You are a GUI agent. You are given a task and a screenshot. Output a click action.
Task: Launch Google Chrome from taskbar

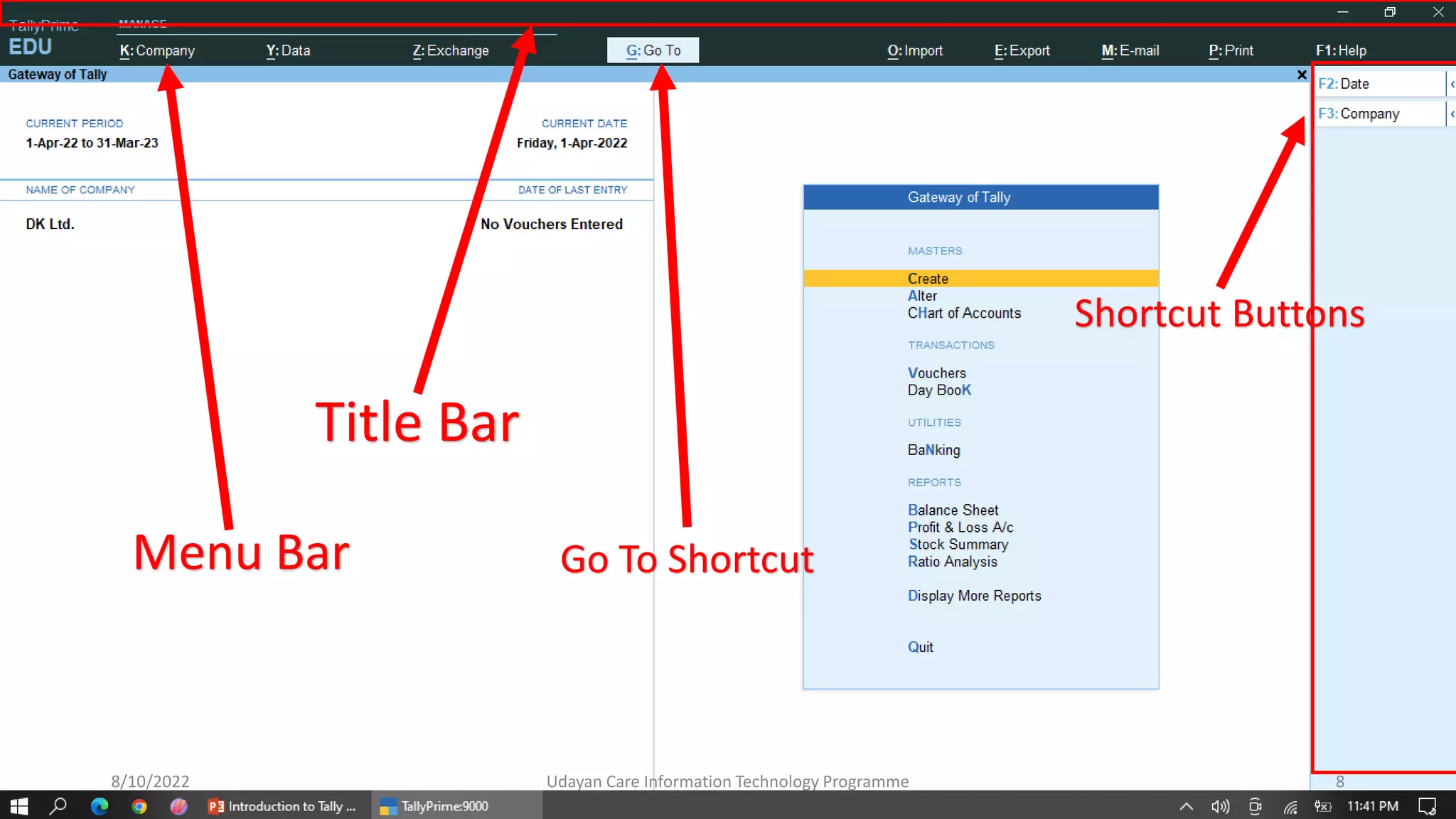click(139, 806)
